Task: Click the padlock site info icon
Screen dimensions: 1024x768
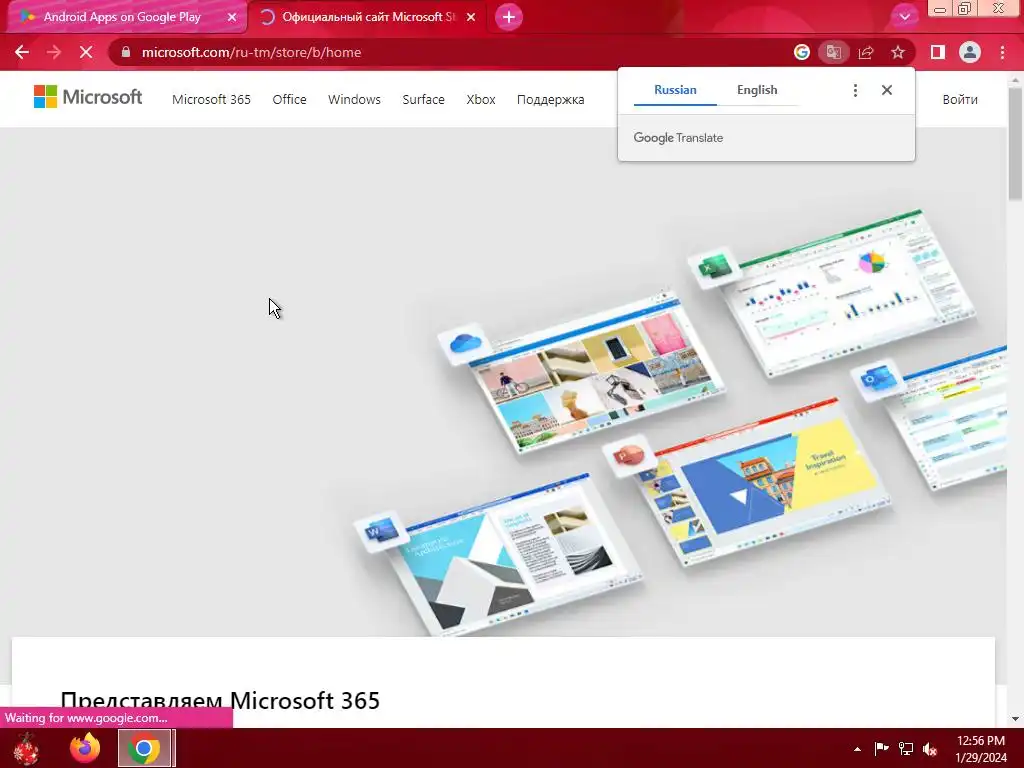Action: click(x=126, y=52)
